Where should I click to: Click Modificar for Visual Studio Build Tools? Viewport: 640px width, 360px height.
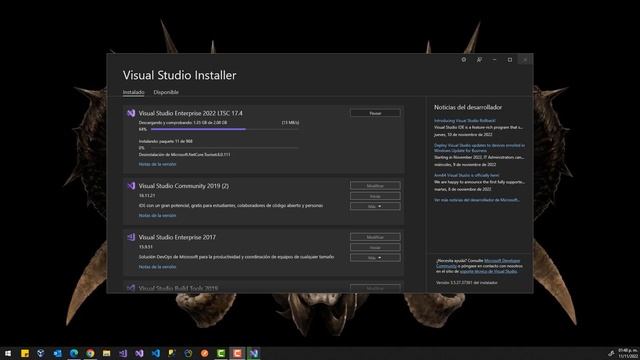pyautogui.click(x=375, y=288)
